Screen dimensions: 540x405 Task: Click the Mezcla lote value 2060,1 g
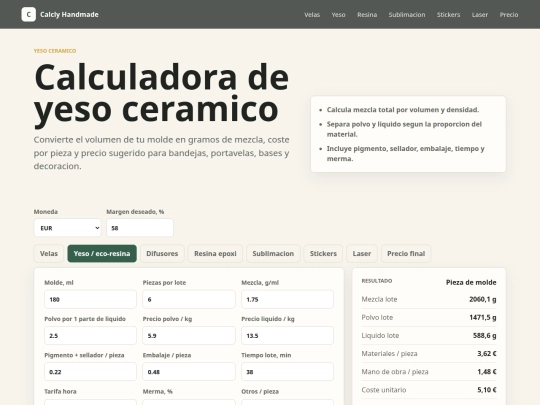pyautogui.click(x=482, y=299)
